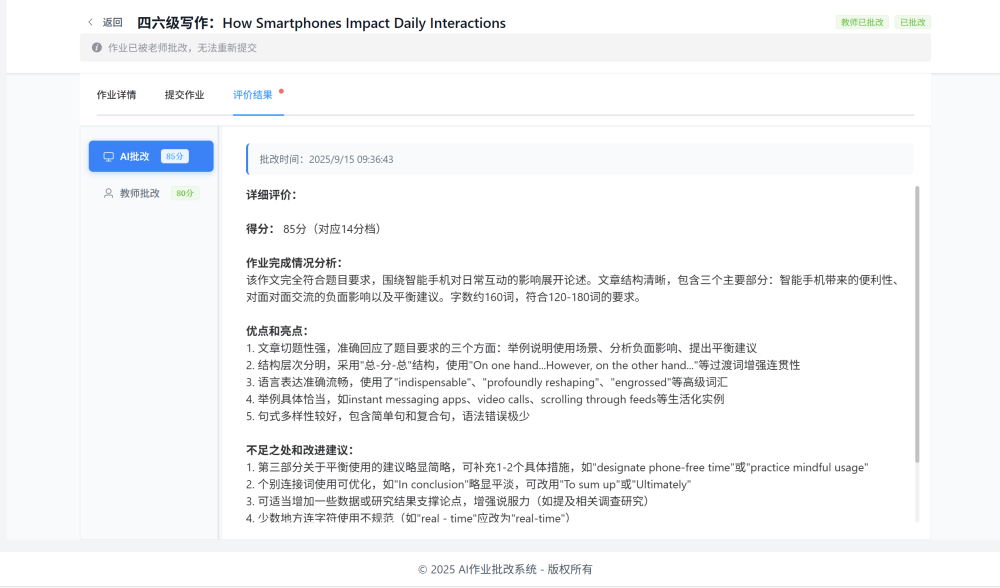Click the evaluation panel scrollbar

tap(917, 324)
